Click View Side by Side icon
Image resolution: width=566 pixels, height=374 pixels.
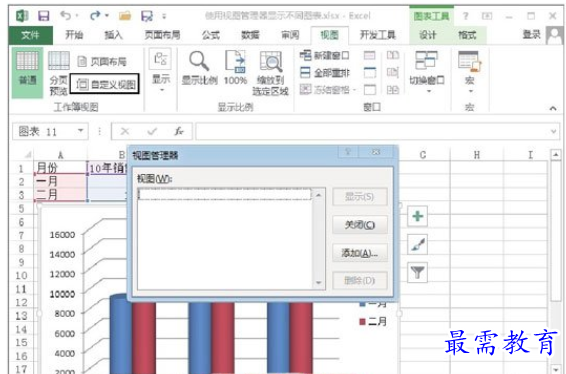pos(393,56)
